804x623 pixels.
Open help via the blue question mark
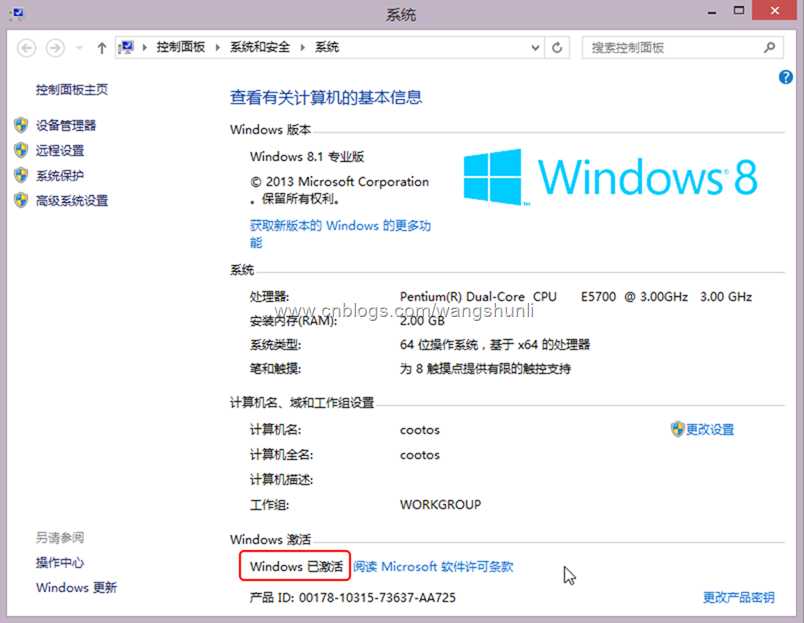[786, 77]
